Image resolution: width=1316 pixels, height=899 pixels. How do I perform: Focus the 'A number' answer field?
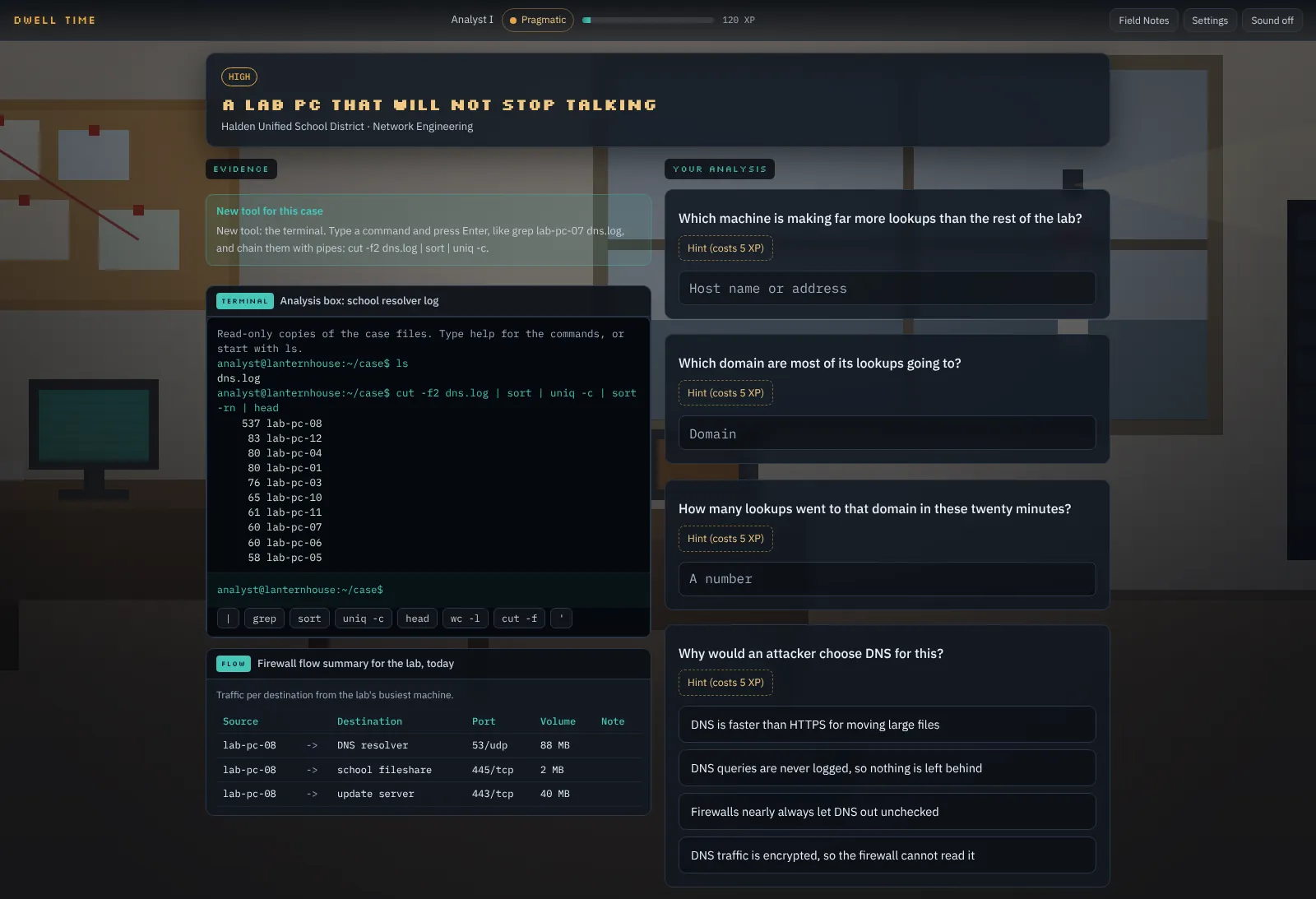click(887, 579)
